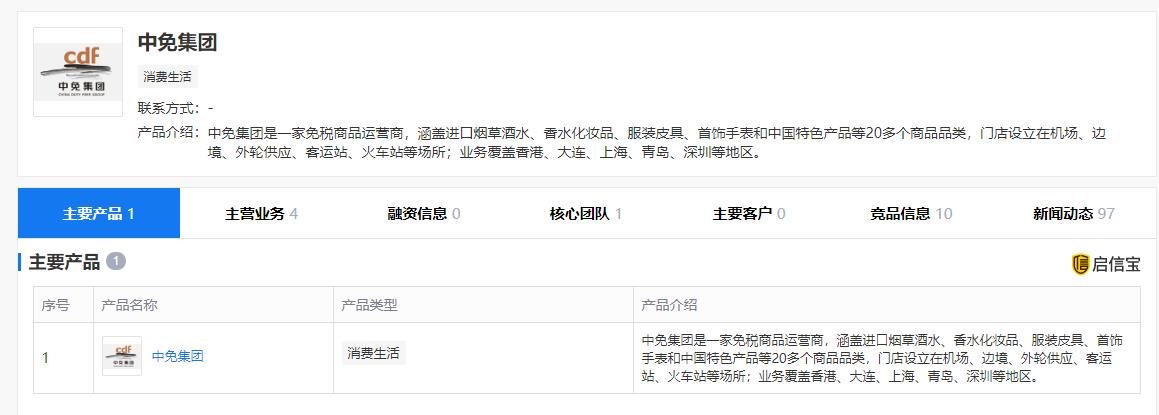Viewport: 1159px width, 415px height.
Task: Click the product description text in table row
Action: click(882, 358)
